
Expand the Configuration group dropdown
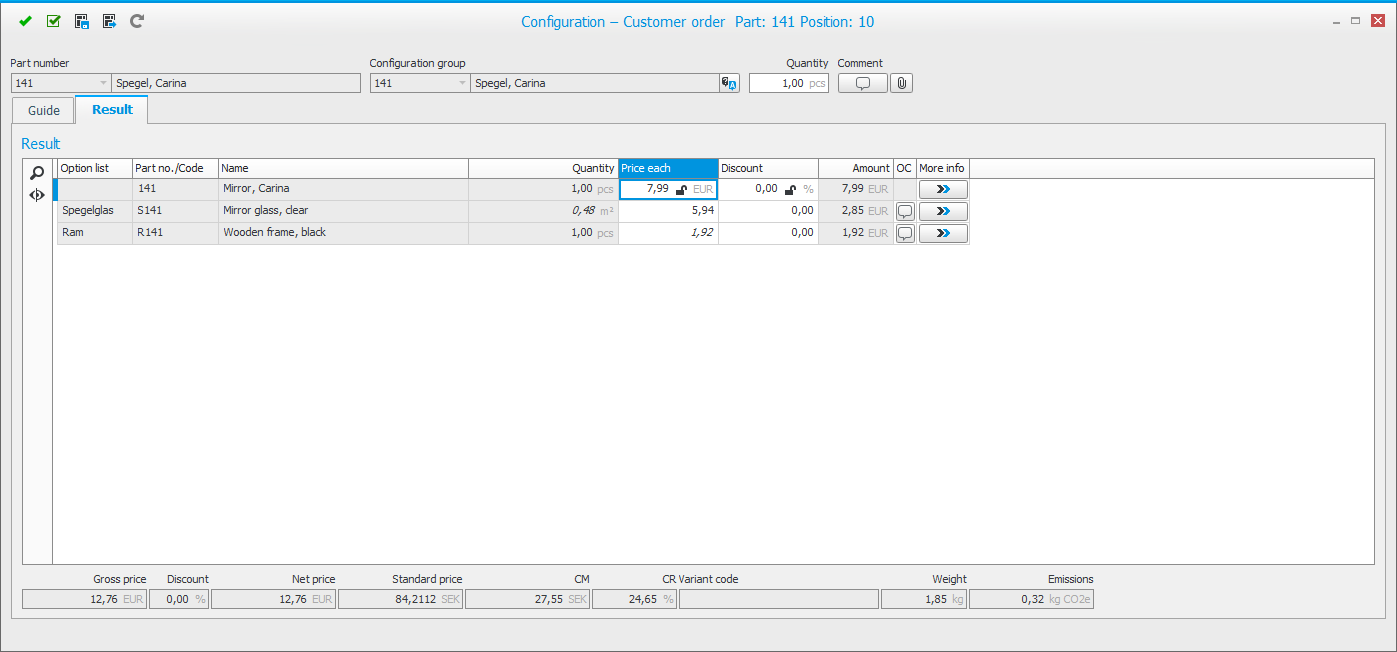click(461, 83)
